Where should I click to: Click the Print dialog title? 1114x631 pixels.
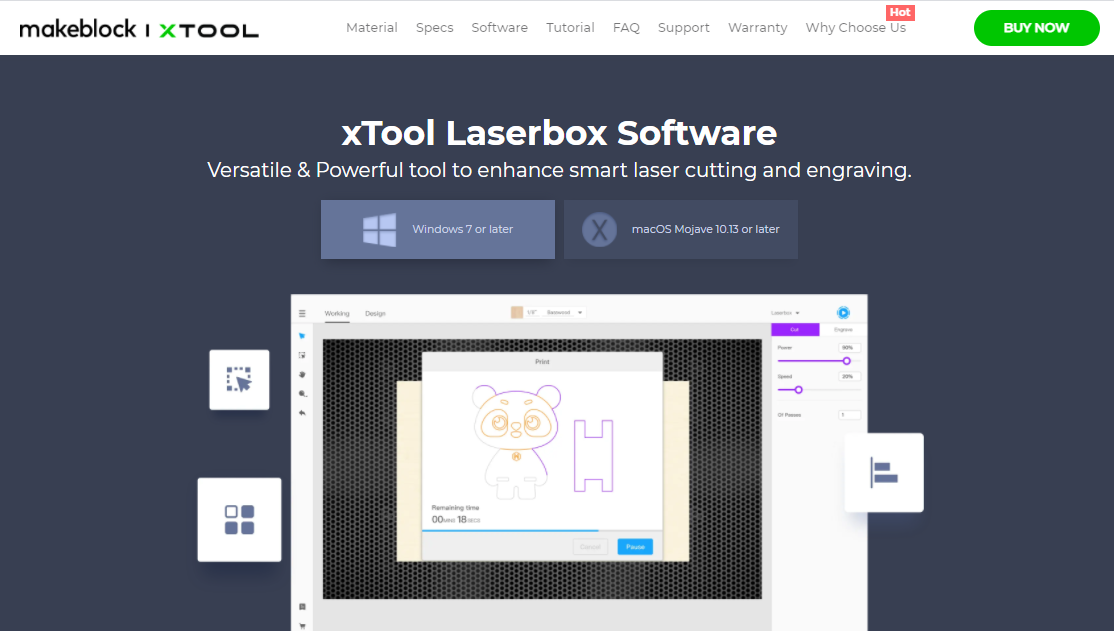(x=542, y=362)
